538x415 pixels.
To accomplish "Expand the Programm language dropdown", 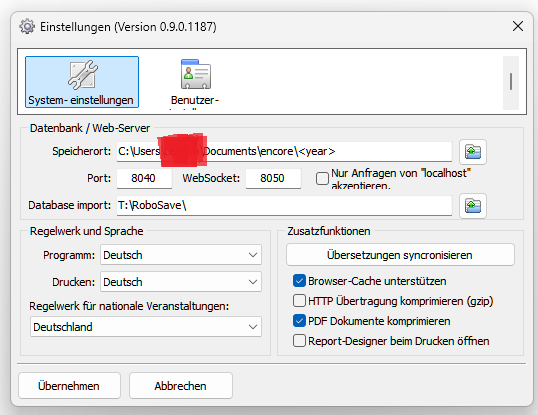I will (x=181, y=255).
